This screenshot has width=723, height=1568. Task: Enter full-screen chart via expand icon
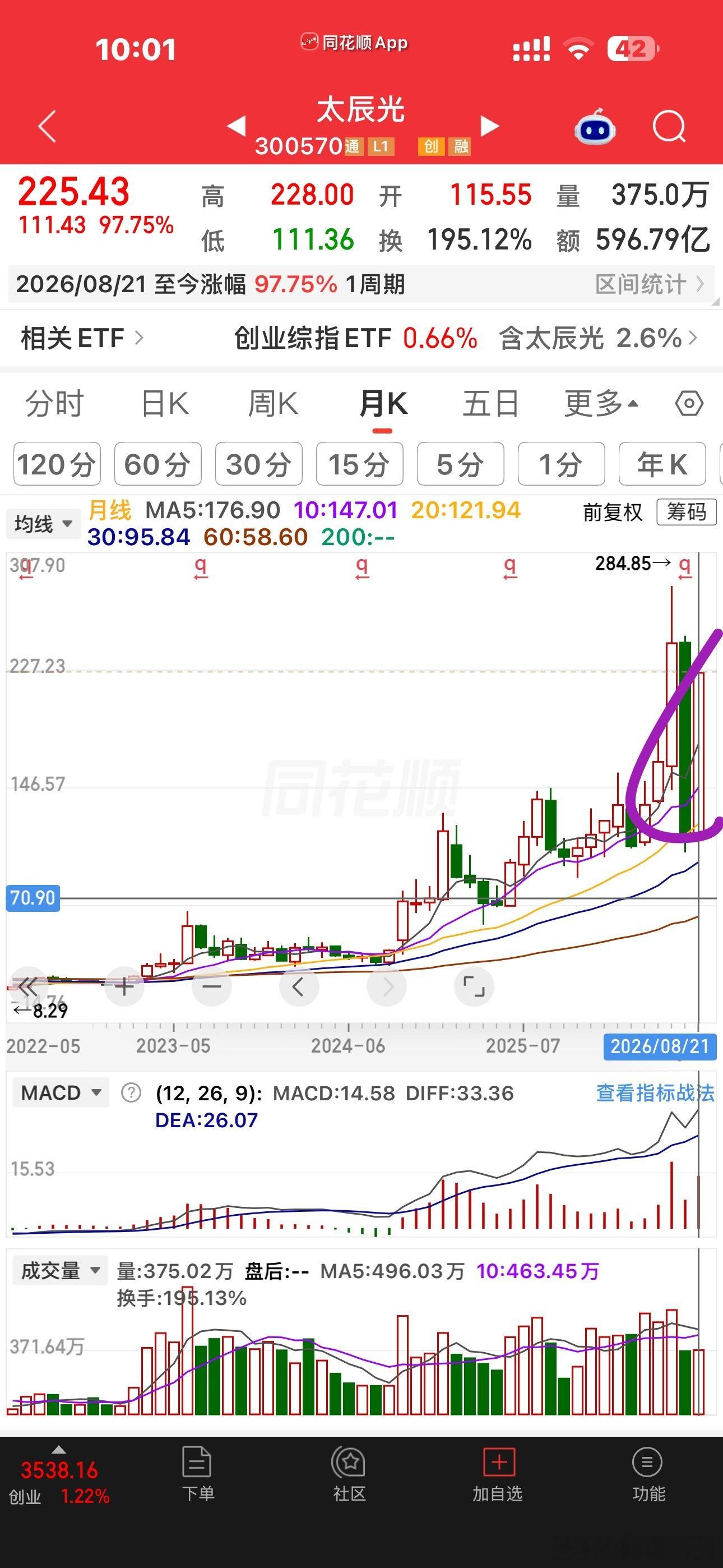tap(474, 986)
